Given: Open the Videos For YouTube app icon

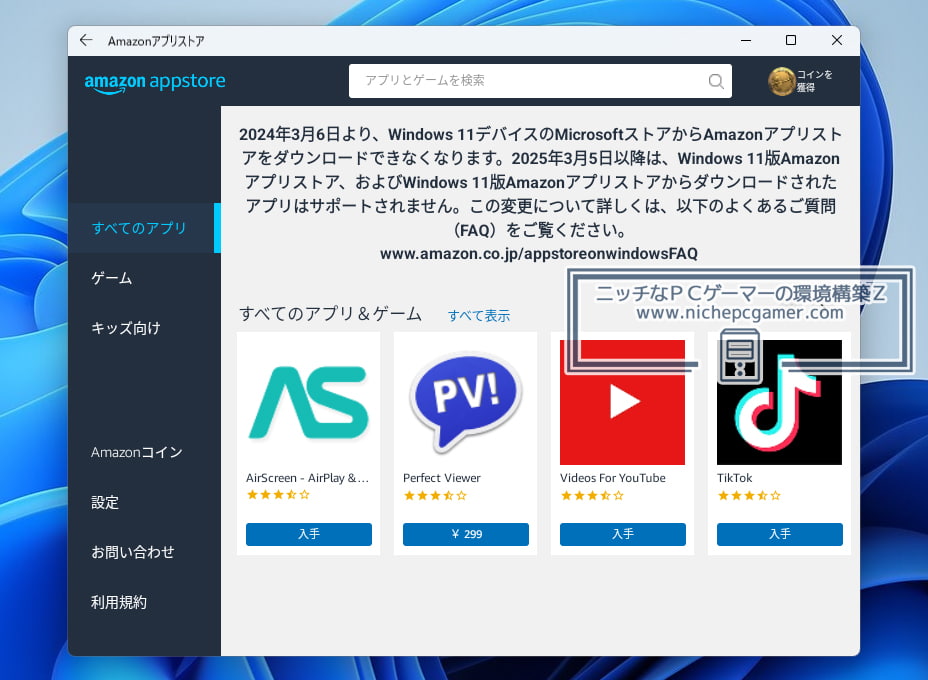Looking at the screenshot, I should coord(623,402).
